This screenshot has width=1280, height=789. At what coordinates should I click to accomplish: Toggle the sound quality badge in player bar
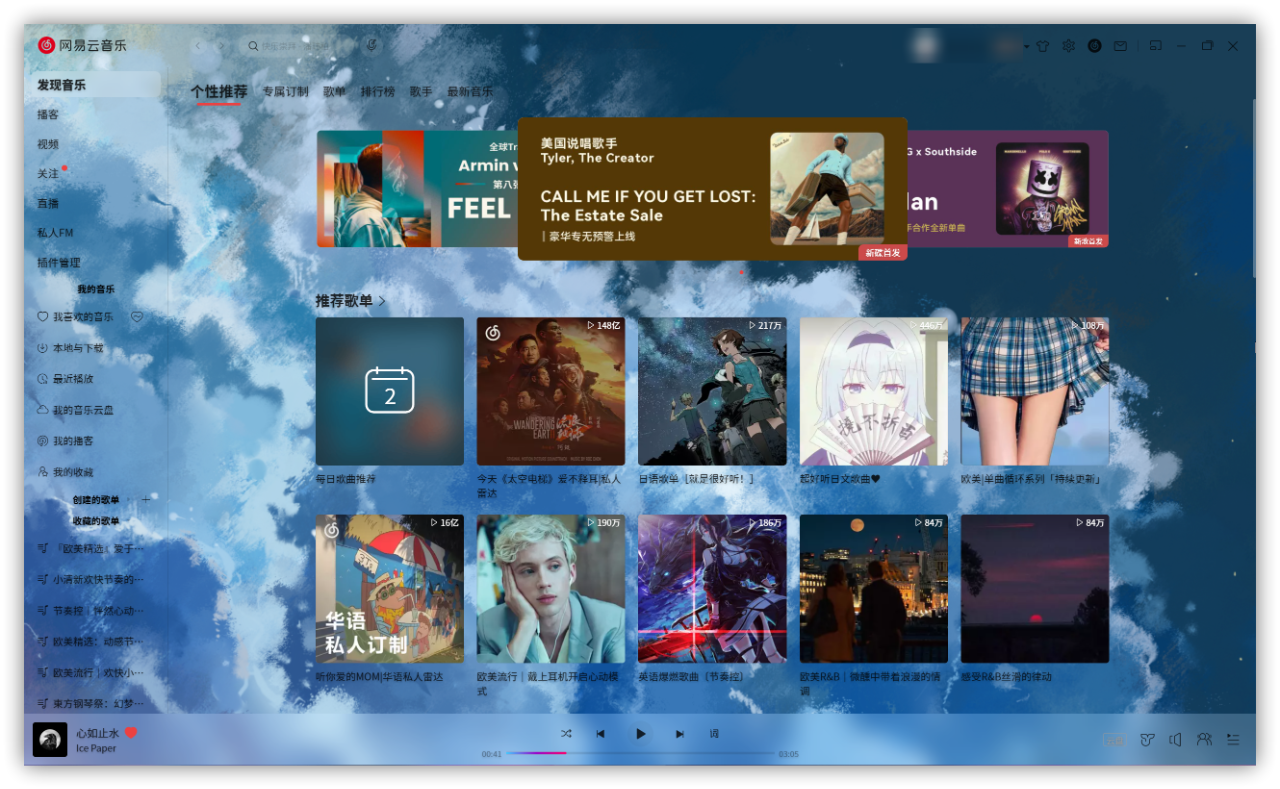click(x=1115, y=741)
